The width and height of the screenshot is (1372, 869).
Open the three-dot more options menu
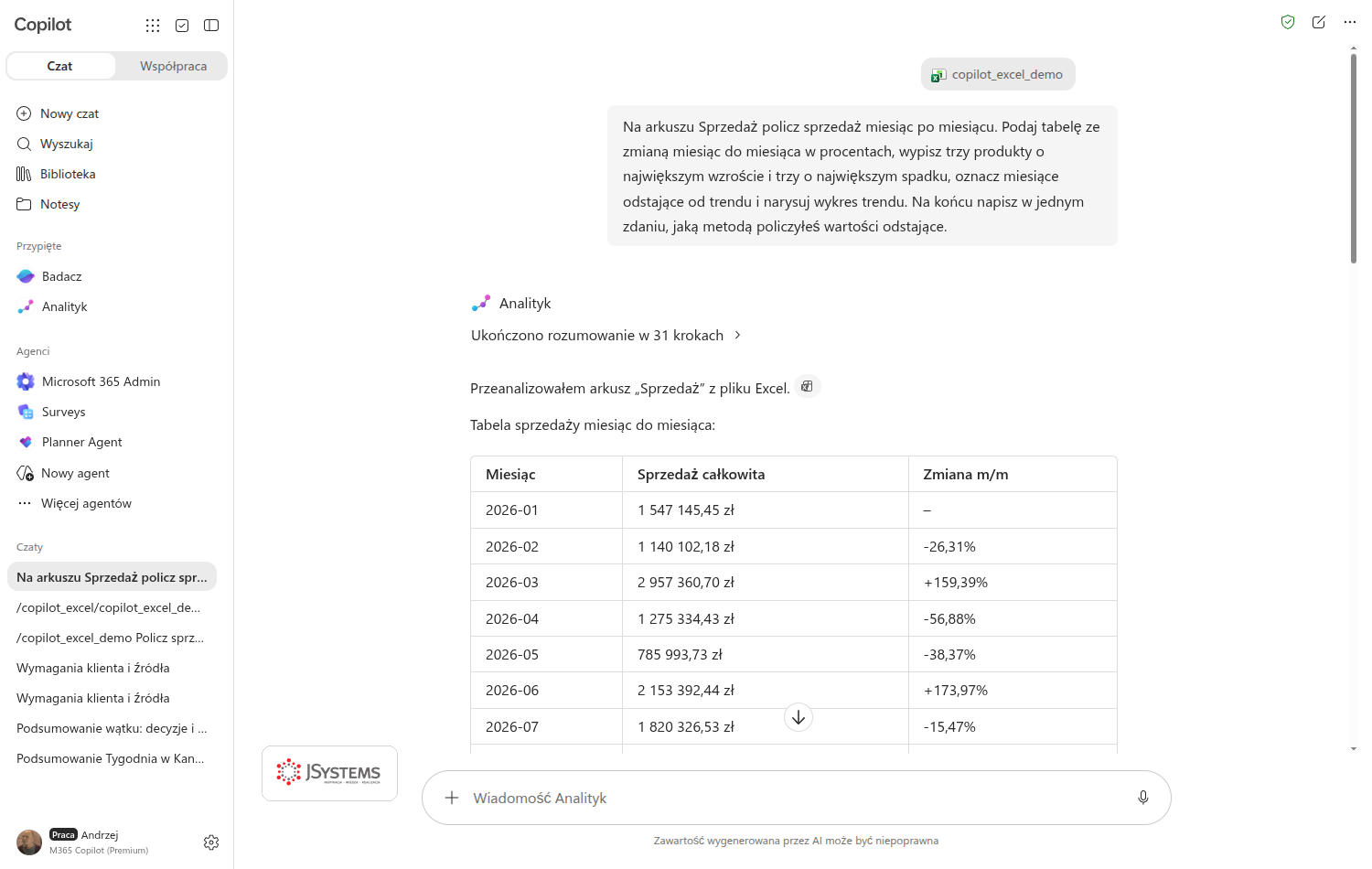pyautogui.click(x=1349, y=22)
